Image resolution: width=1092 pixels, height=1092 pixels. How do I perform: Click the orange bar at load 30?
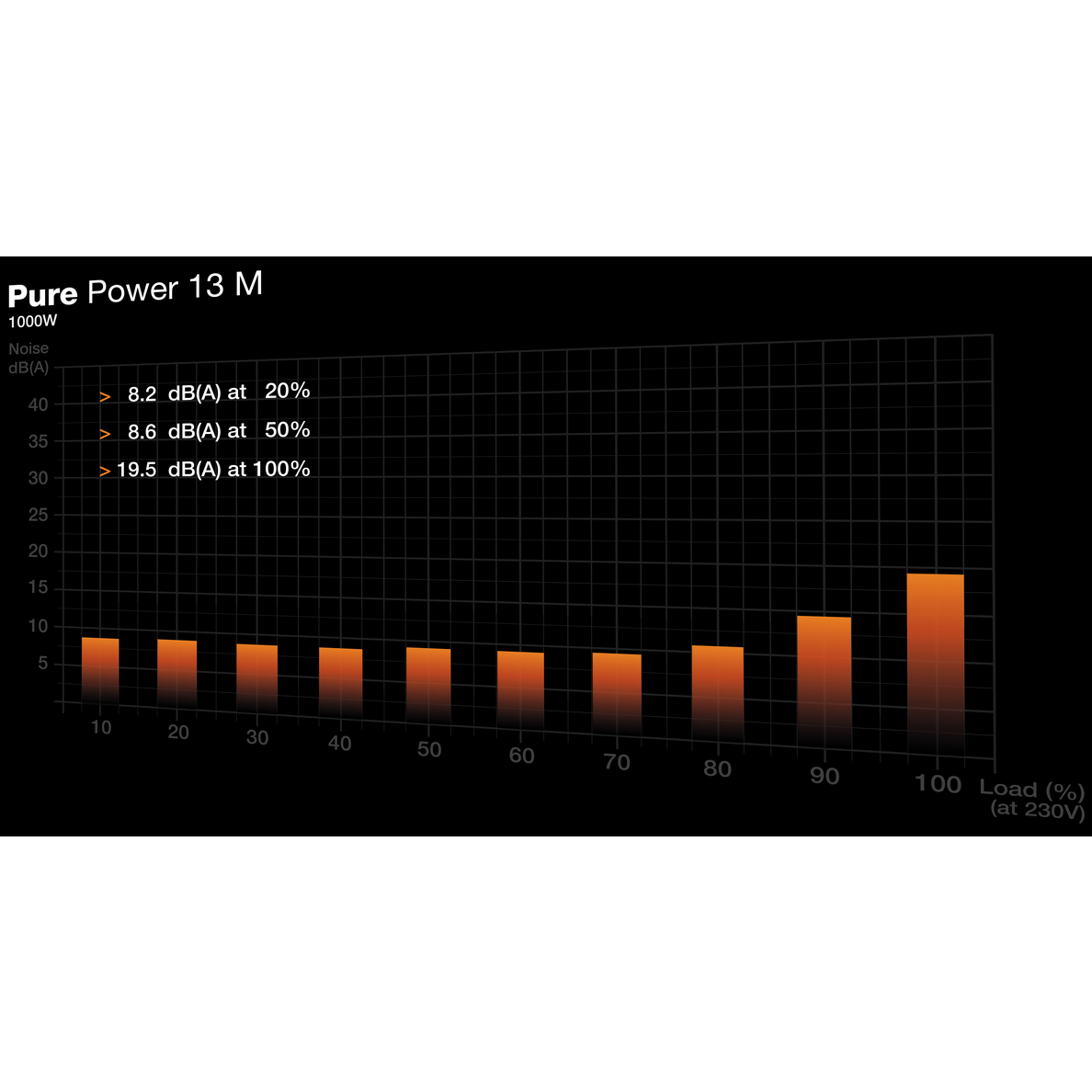257,679
